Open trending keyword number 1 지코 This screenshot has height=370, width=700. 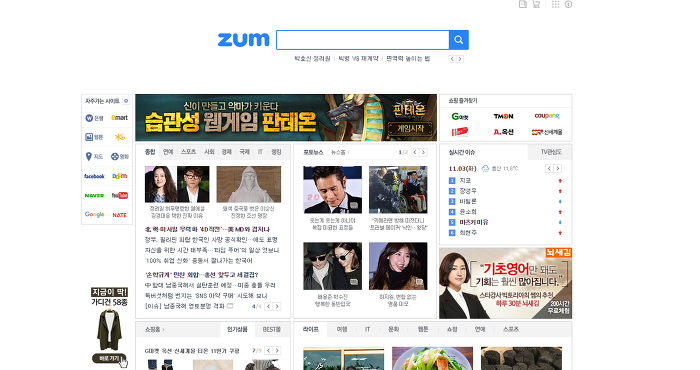[x=465, y=180]
